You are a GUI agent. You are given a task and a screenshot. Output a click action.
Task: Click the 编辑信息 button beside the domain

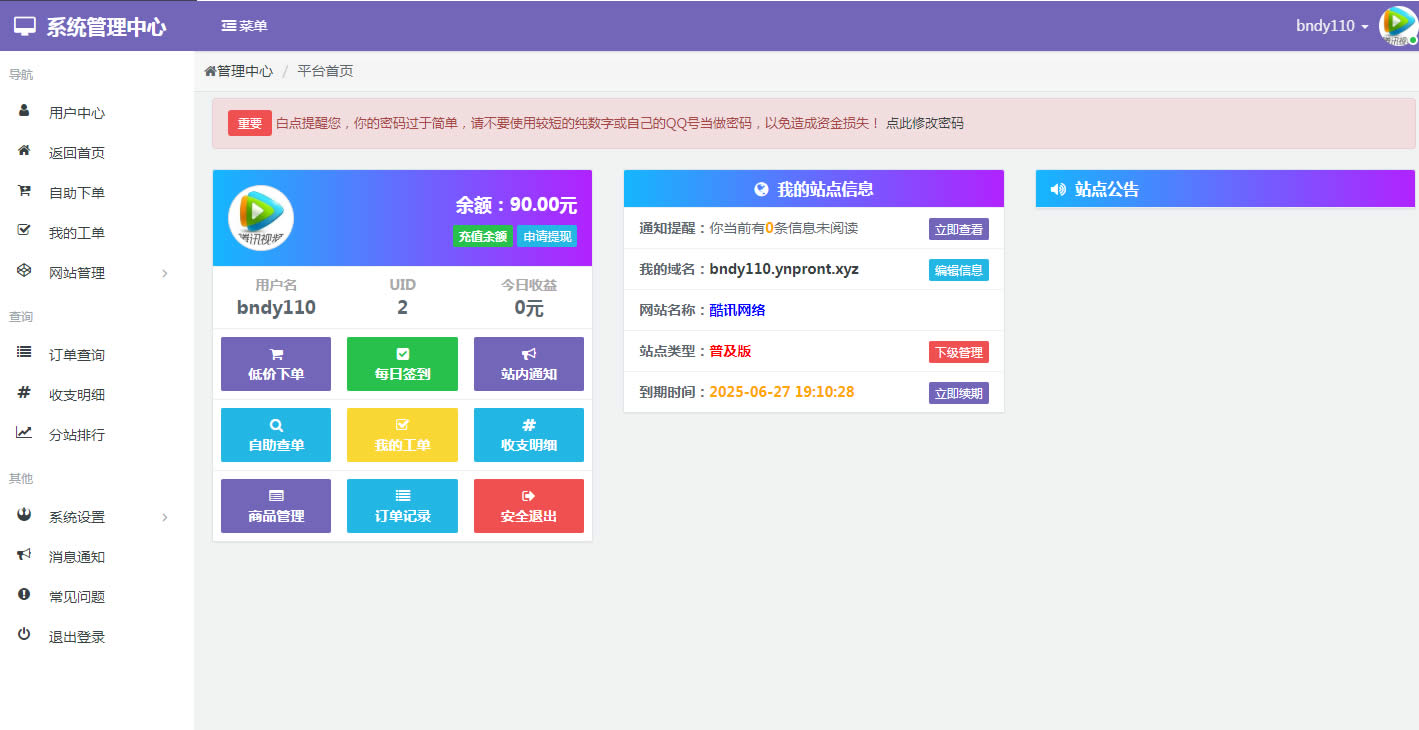tap(959, 270)
